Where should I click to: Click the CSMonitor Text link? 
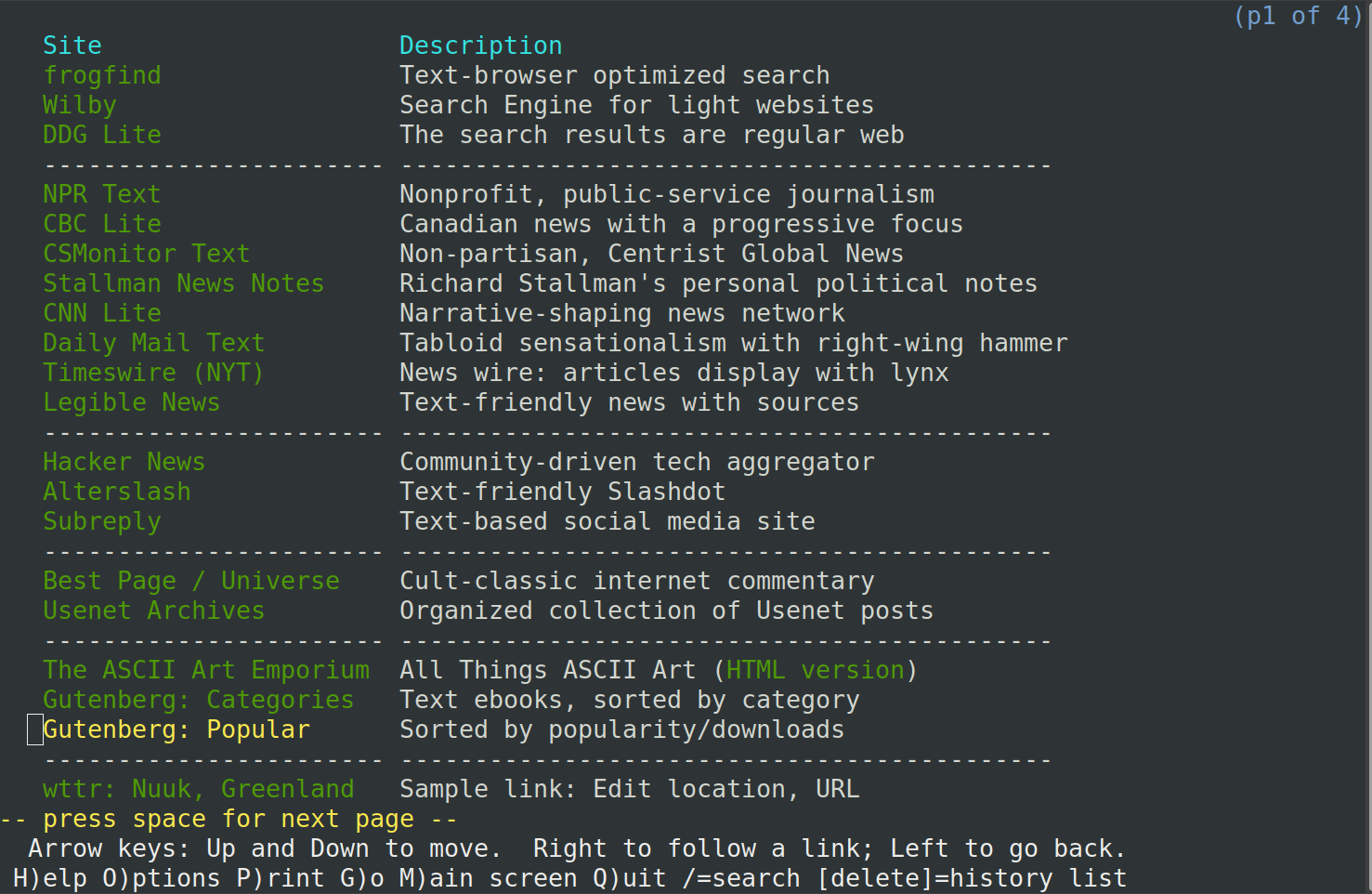coord(146,254)
